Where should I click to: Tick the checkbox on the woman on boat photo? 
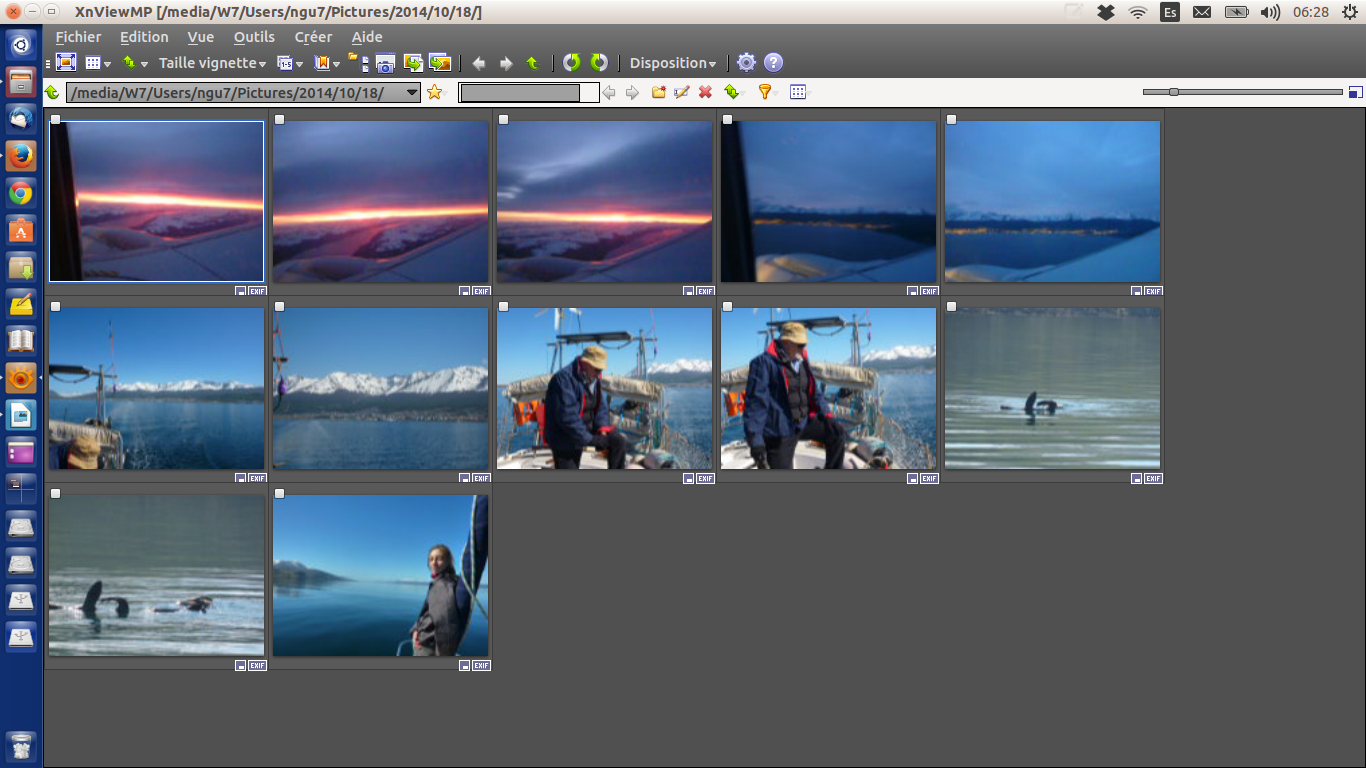(280, 494)
